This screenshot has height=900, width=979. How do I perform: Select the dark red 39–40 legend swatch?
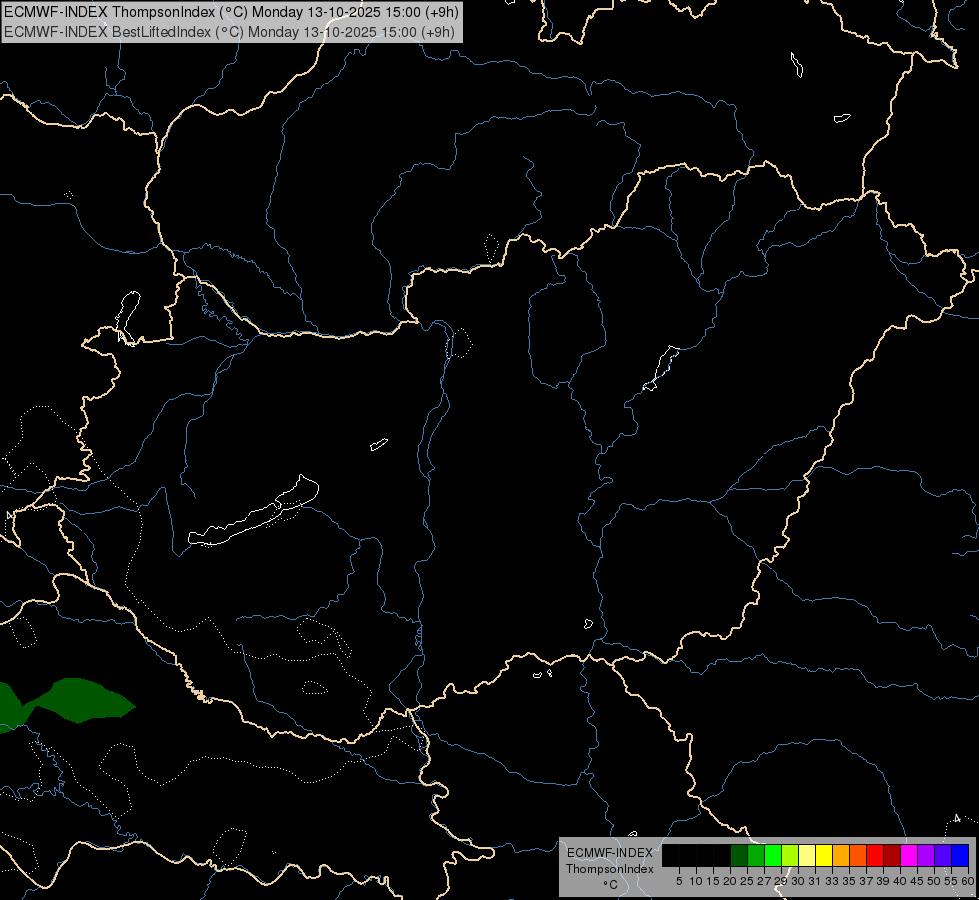(892, 855)
